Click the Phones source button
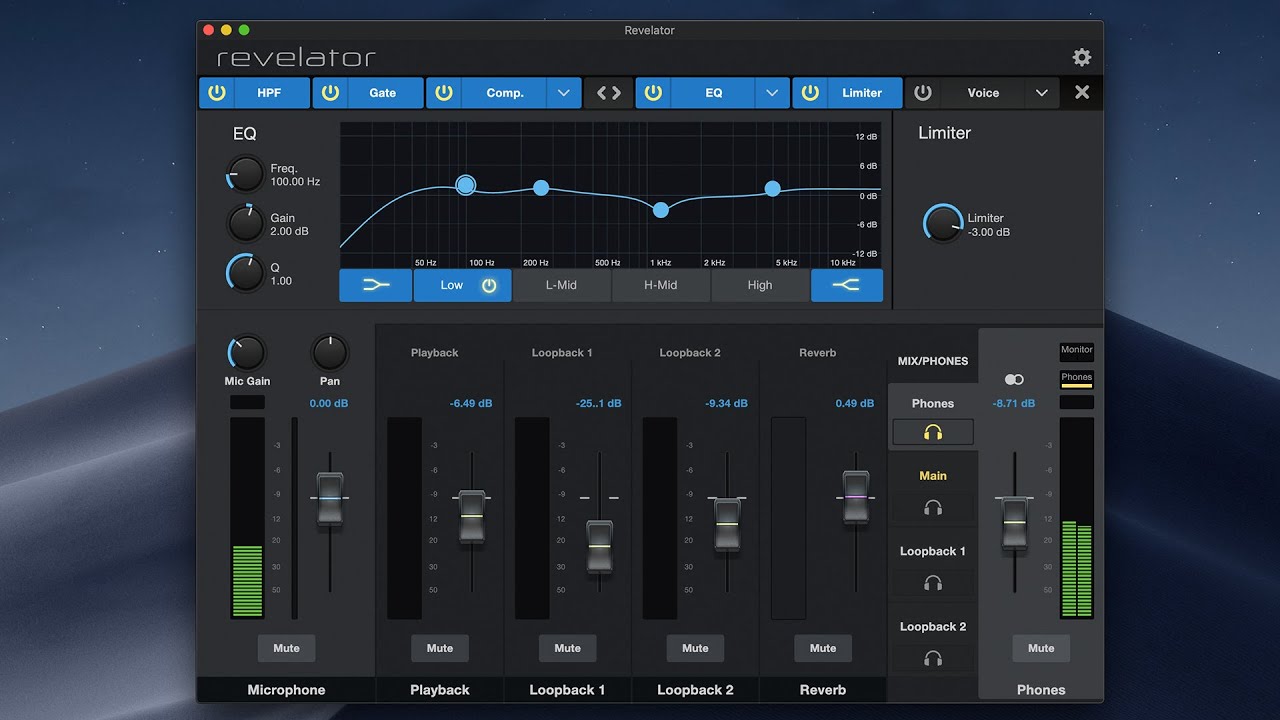 point(1077,378)
